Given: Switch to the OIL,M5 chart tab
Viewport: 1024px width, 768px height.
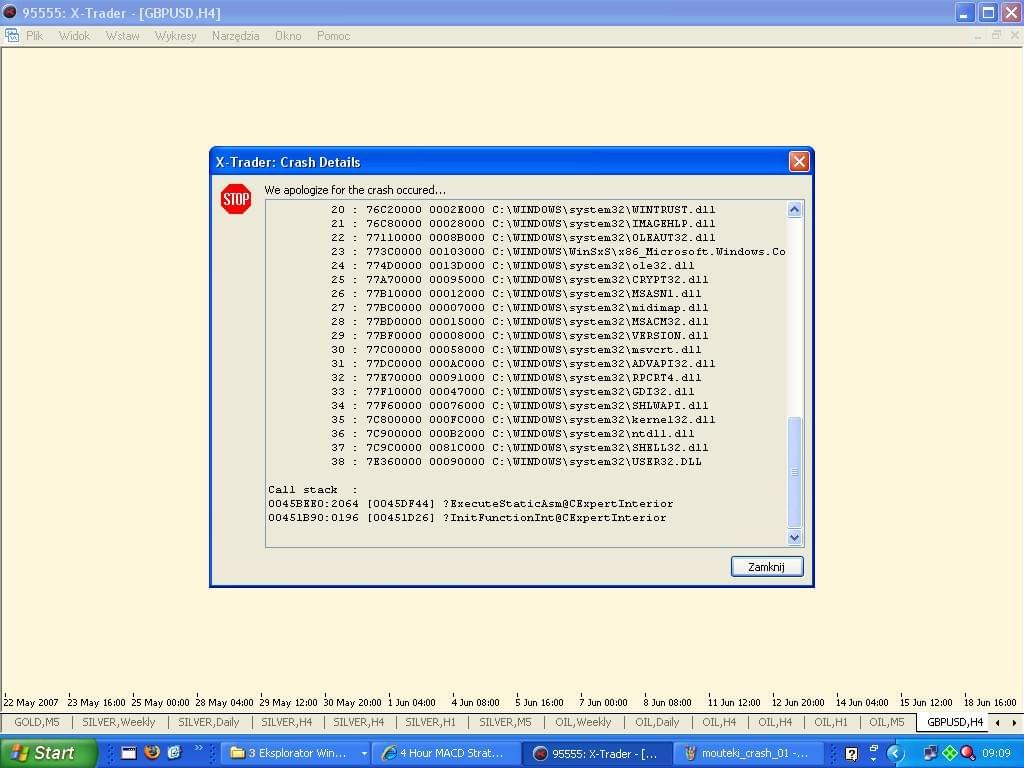Looking at the screenshot, I should pos(887,722).
